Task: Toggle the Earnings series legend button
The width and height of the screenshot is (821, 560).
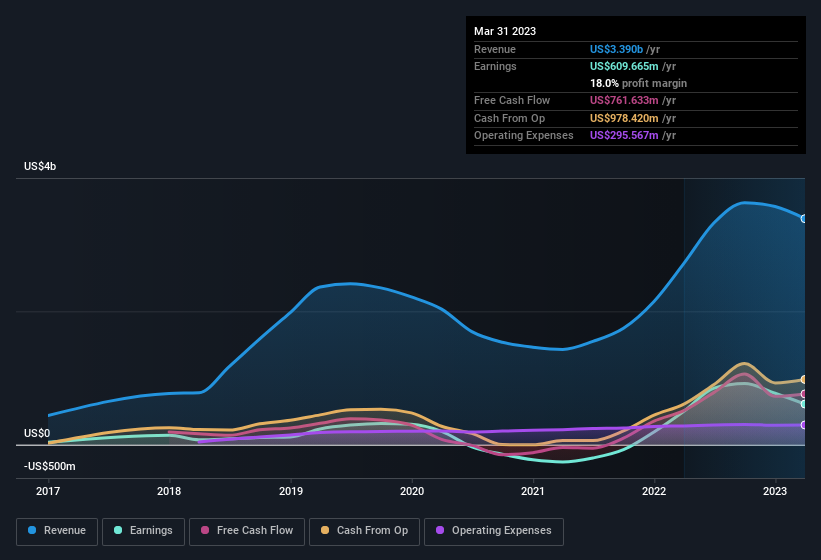Action: 143,531
